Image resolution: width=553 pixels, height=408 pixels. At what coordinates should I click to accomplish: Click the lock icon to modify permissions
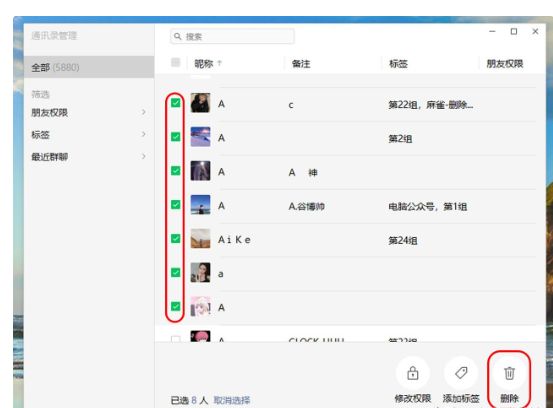click(x=413, y=373)
